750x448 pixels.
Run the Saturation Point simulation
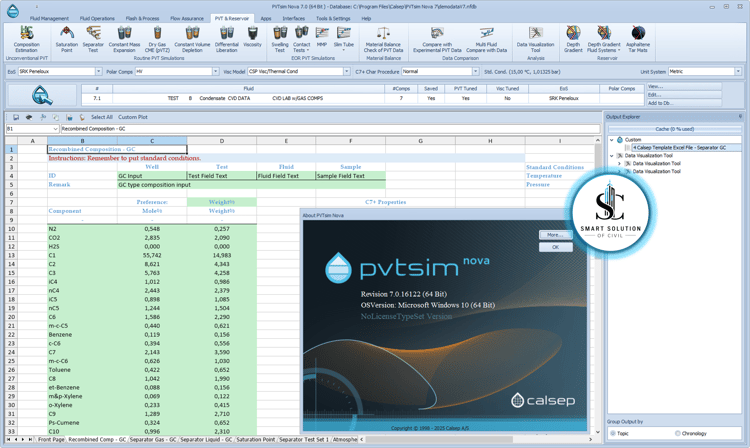[66, 39]
